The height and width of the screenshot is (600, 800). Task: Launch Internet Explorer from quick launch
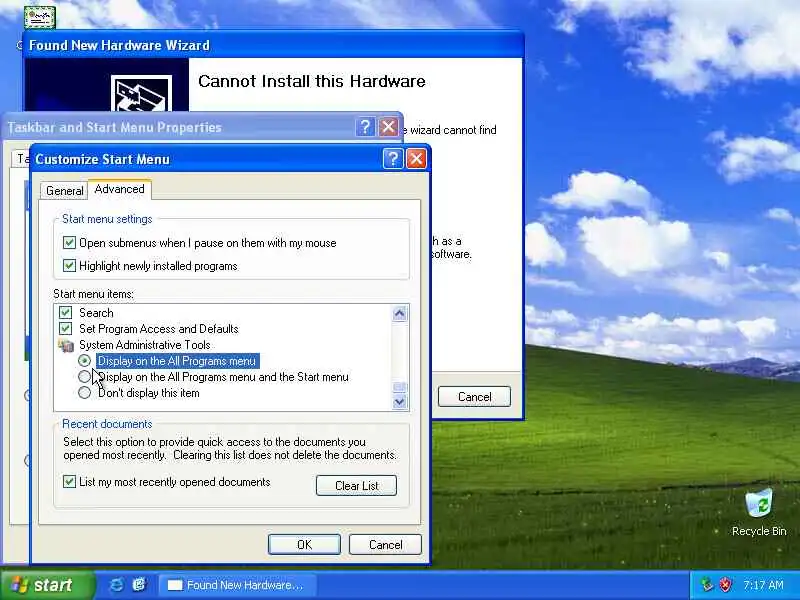[116, 585]
